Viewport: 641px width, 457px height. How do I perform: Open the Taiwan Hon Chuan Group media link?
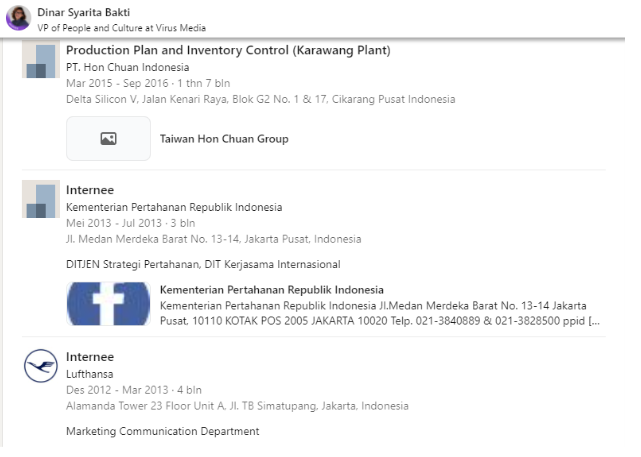pos(224,139)
